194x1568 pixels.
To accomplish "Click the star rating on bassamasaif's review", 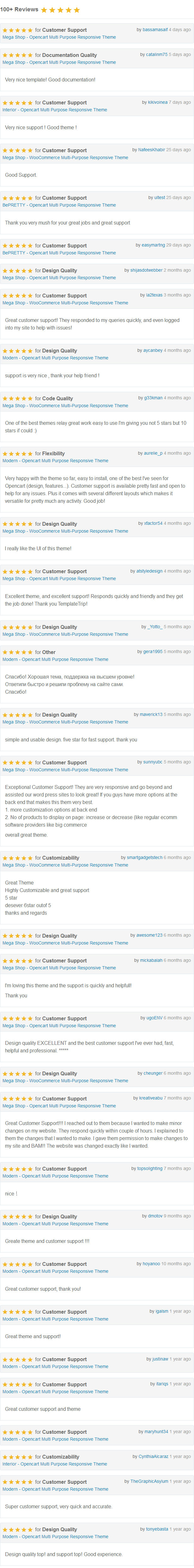I will tap(18, 30).
